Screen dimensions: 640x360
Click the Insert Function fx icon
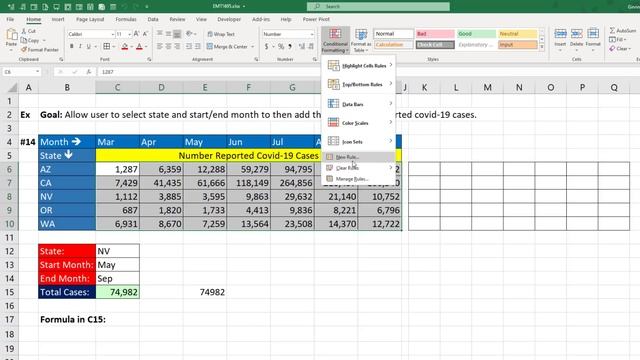(x=89, y=72)
